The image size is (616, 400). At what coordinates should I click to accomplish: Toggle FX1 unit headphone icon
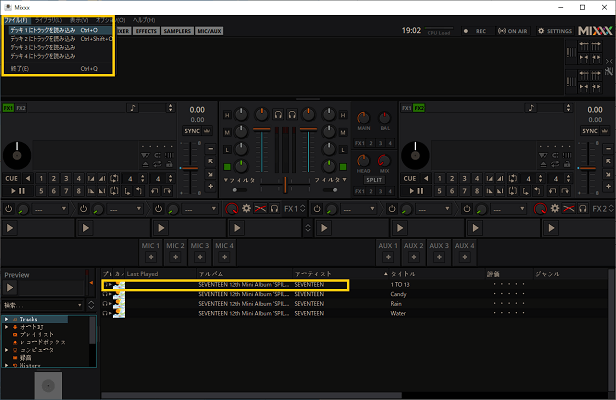tap(275, 208)
